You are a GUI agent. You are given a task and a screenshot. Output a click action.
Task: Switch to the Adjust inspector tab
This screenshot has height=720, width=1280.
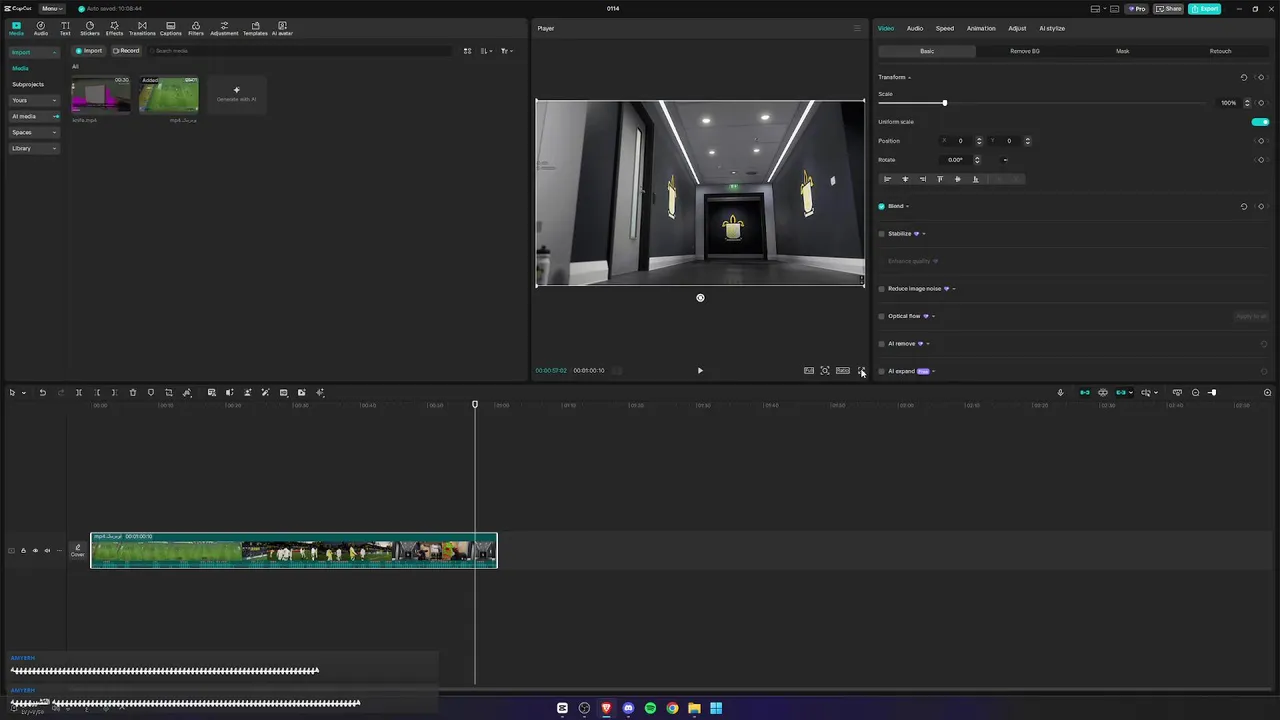click(x=1017, y=28)
